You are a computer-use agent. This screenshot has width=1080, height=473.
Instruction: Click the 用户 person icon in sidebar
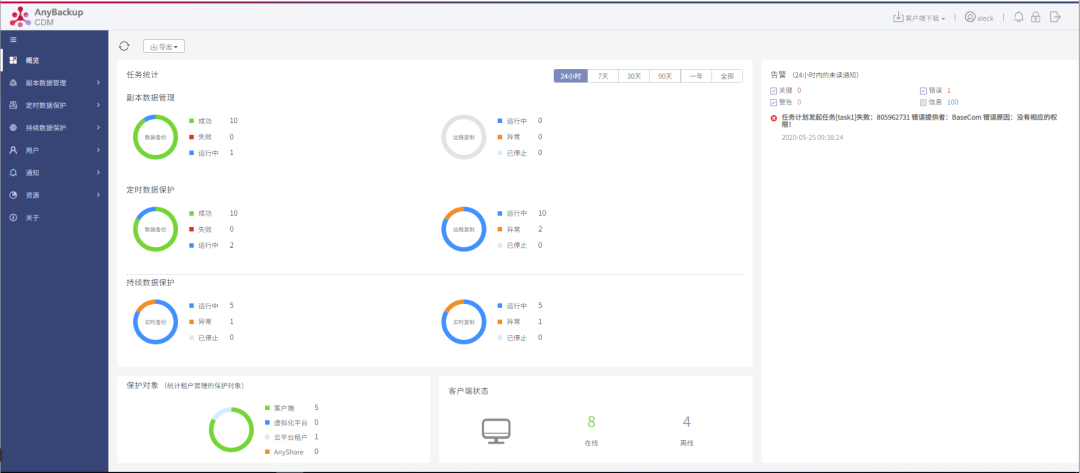(13, 150)
